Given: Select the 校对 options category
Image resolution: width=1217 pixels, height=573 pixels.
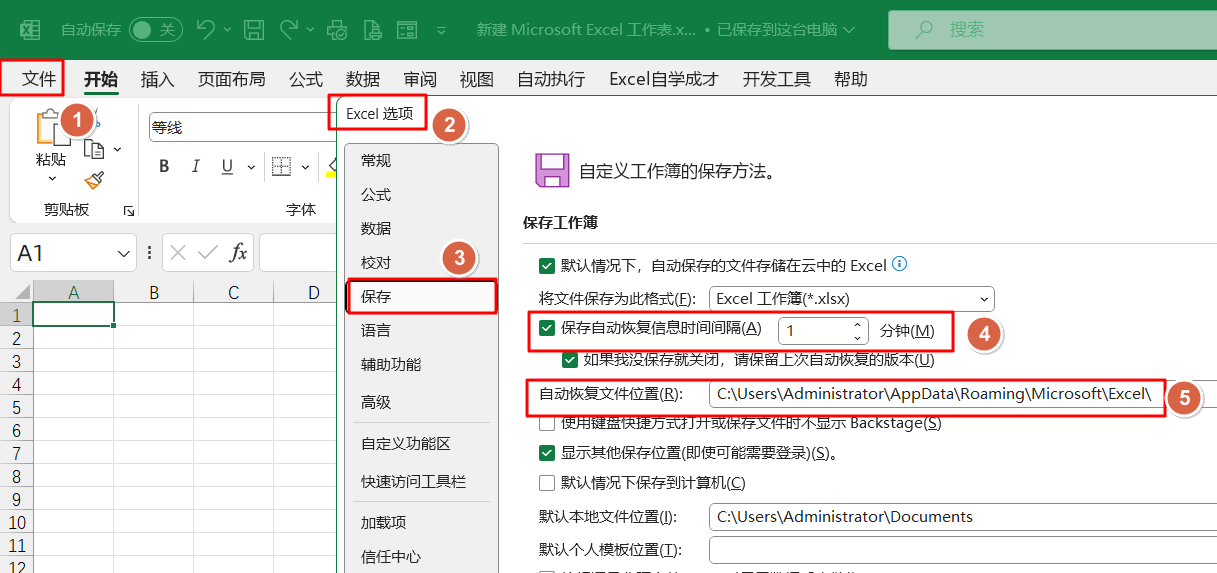Looking at the screenshot, I should coord(421,263).
